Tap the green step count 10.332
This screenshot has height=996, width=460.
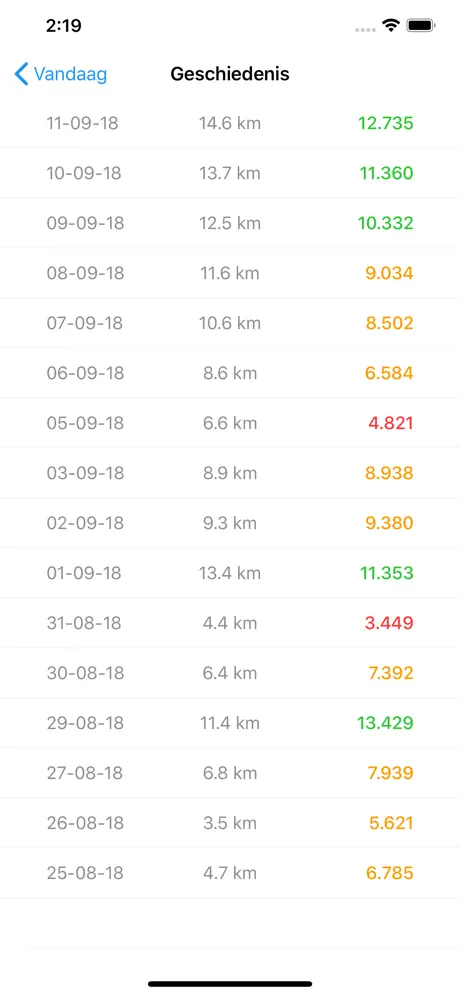[386, 223]
